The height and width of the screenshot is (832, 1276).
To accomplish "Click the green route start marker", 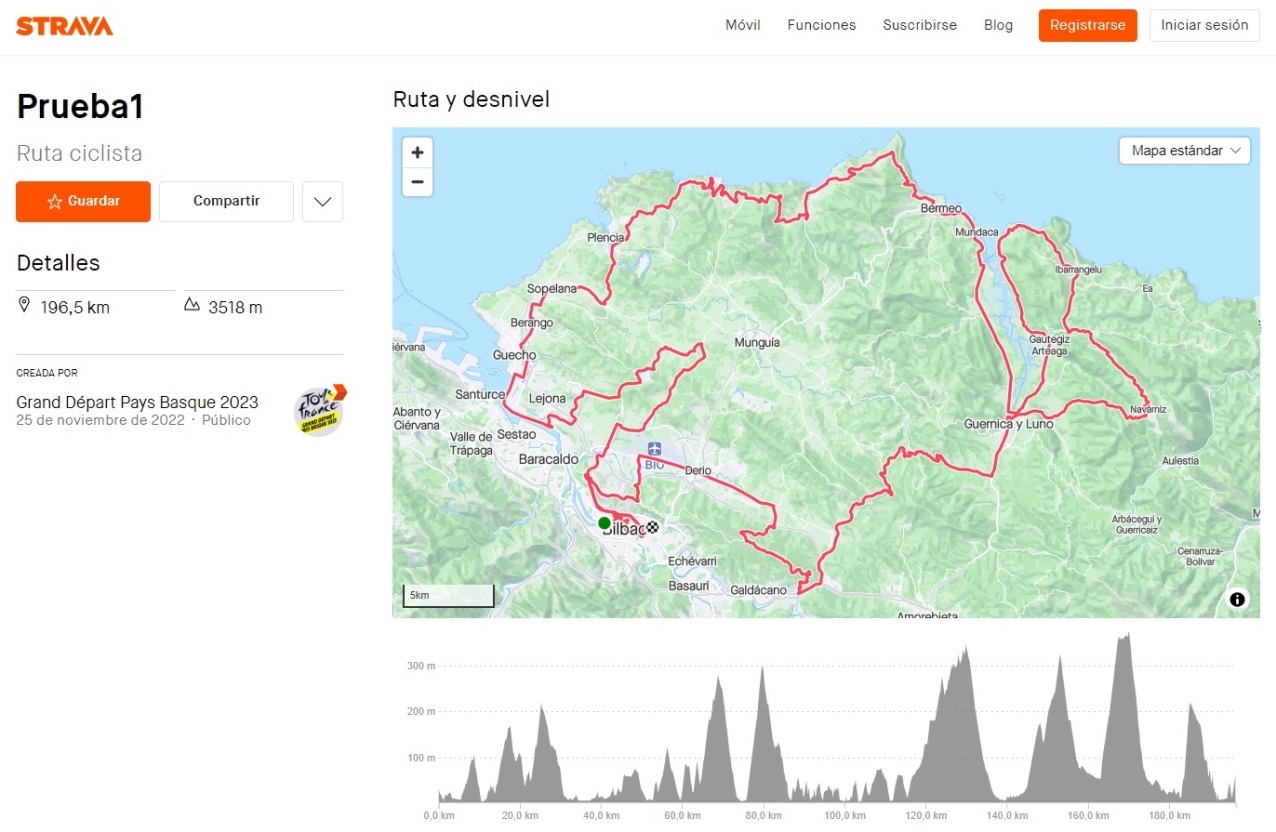I will [604, 523].
